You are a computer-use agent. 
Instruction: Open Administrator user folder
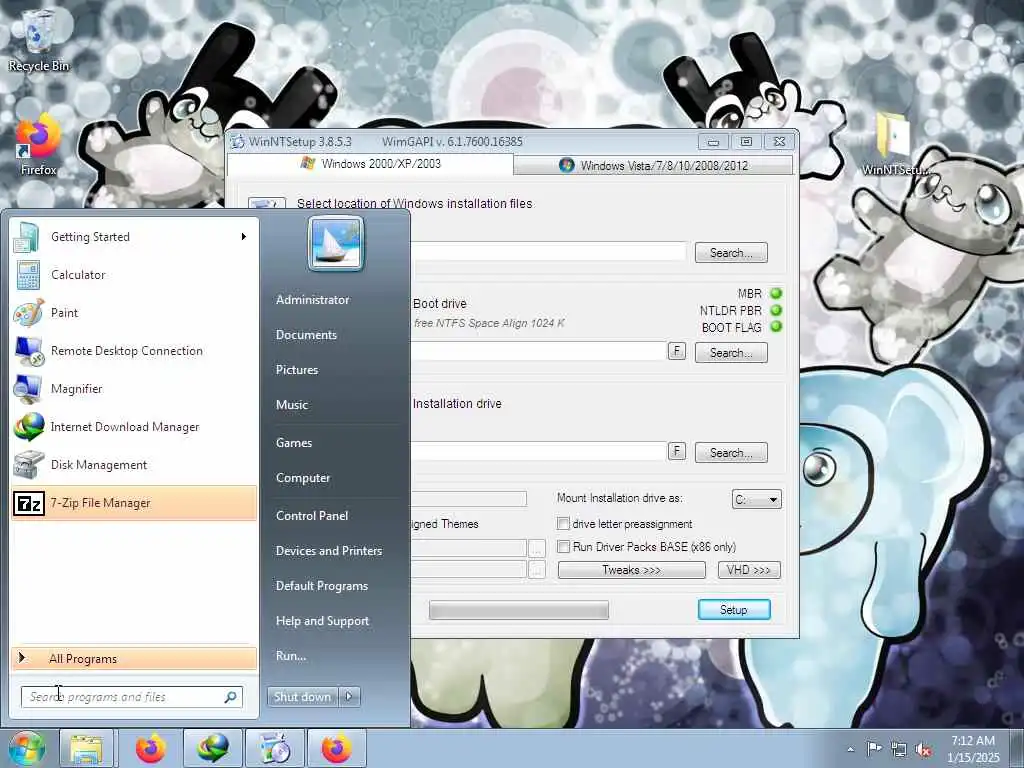[312, 300]
